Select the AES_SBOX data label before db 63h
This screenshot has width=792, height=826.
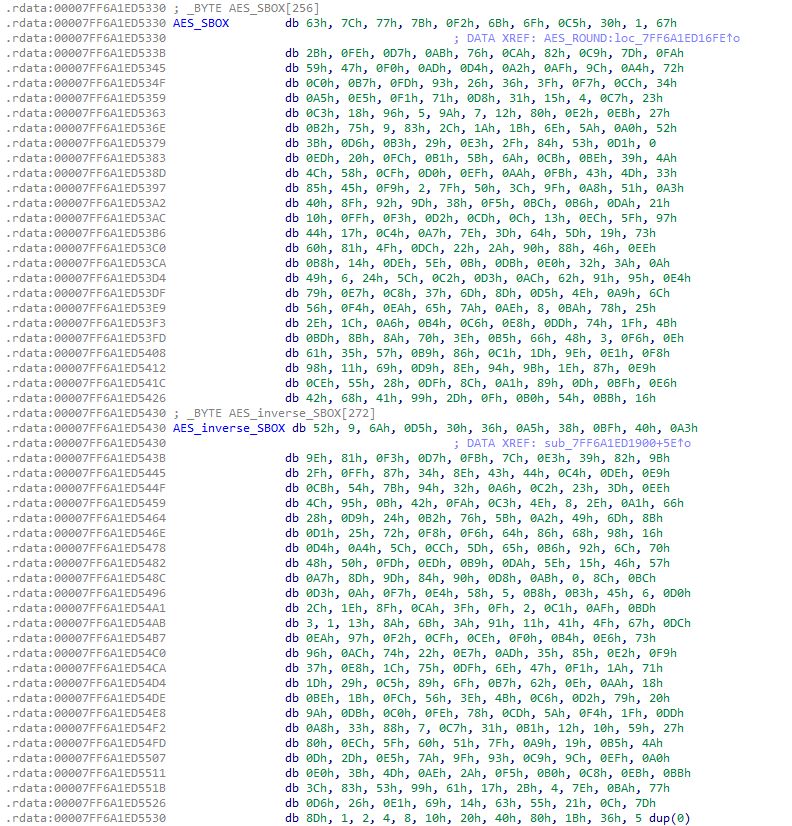pos(200,23)
